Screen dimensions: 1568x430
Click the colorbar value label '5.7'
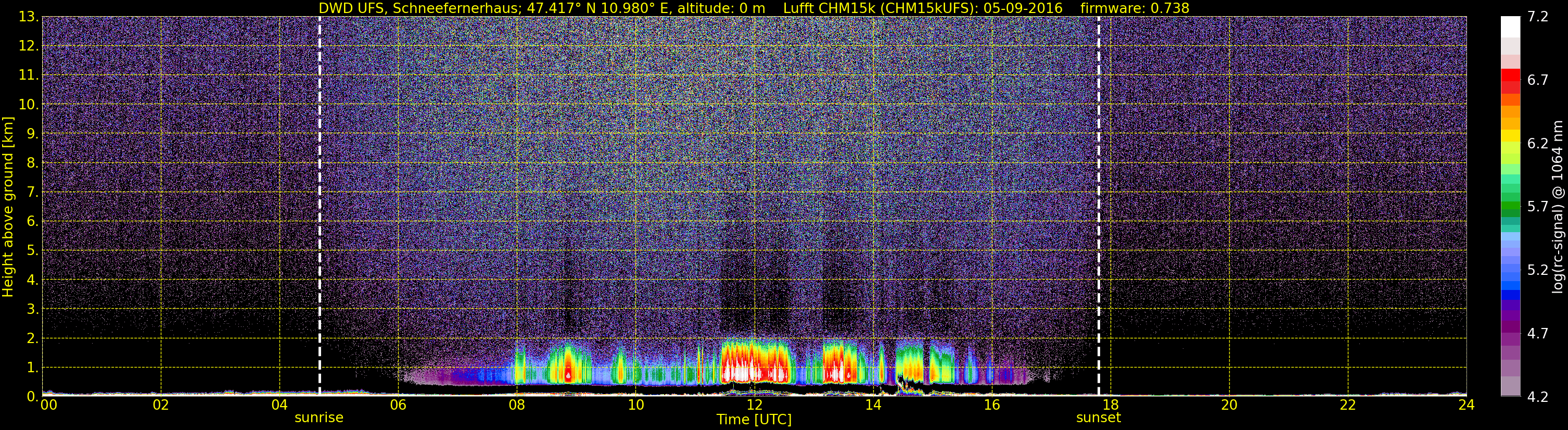(x=1538, y=207)
